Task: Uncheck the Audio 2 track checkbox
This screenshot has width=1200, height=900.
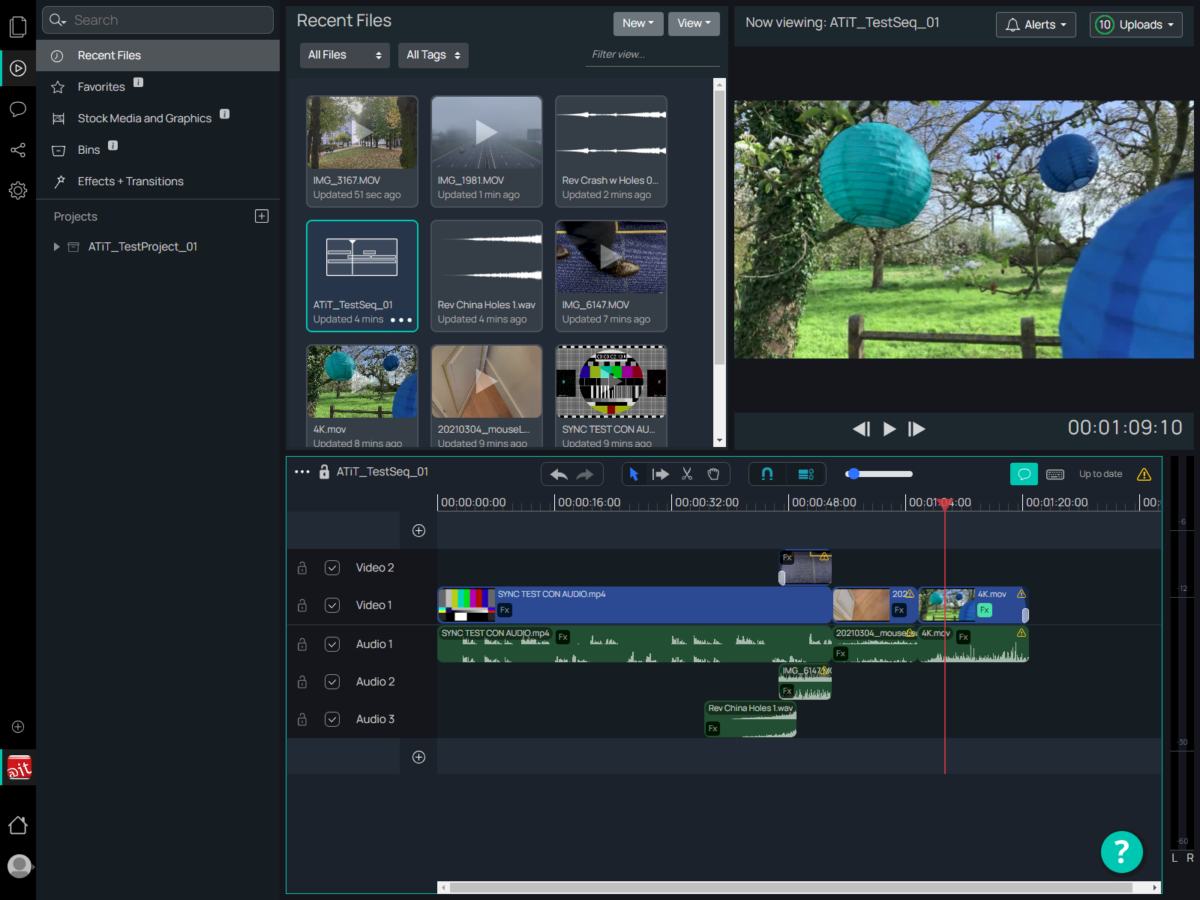Action: point(332,682)
